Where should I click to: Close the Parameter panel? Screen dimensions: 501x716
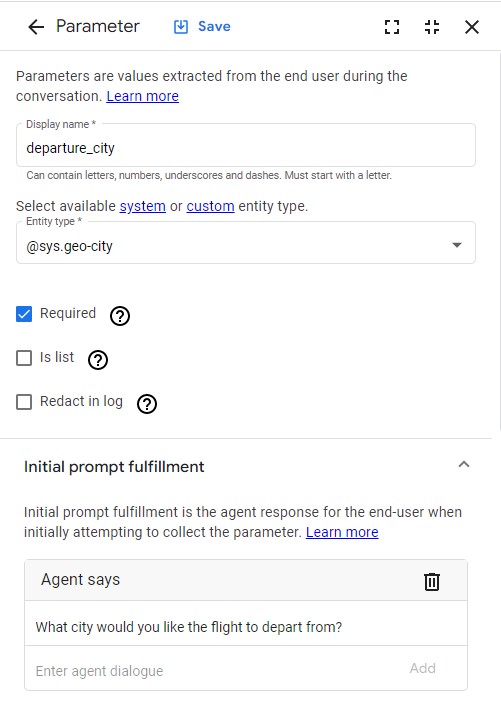[472, 27]
